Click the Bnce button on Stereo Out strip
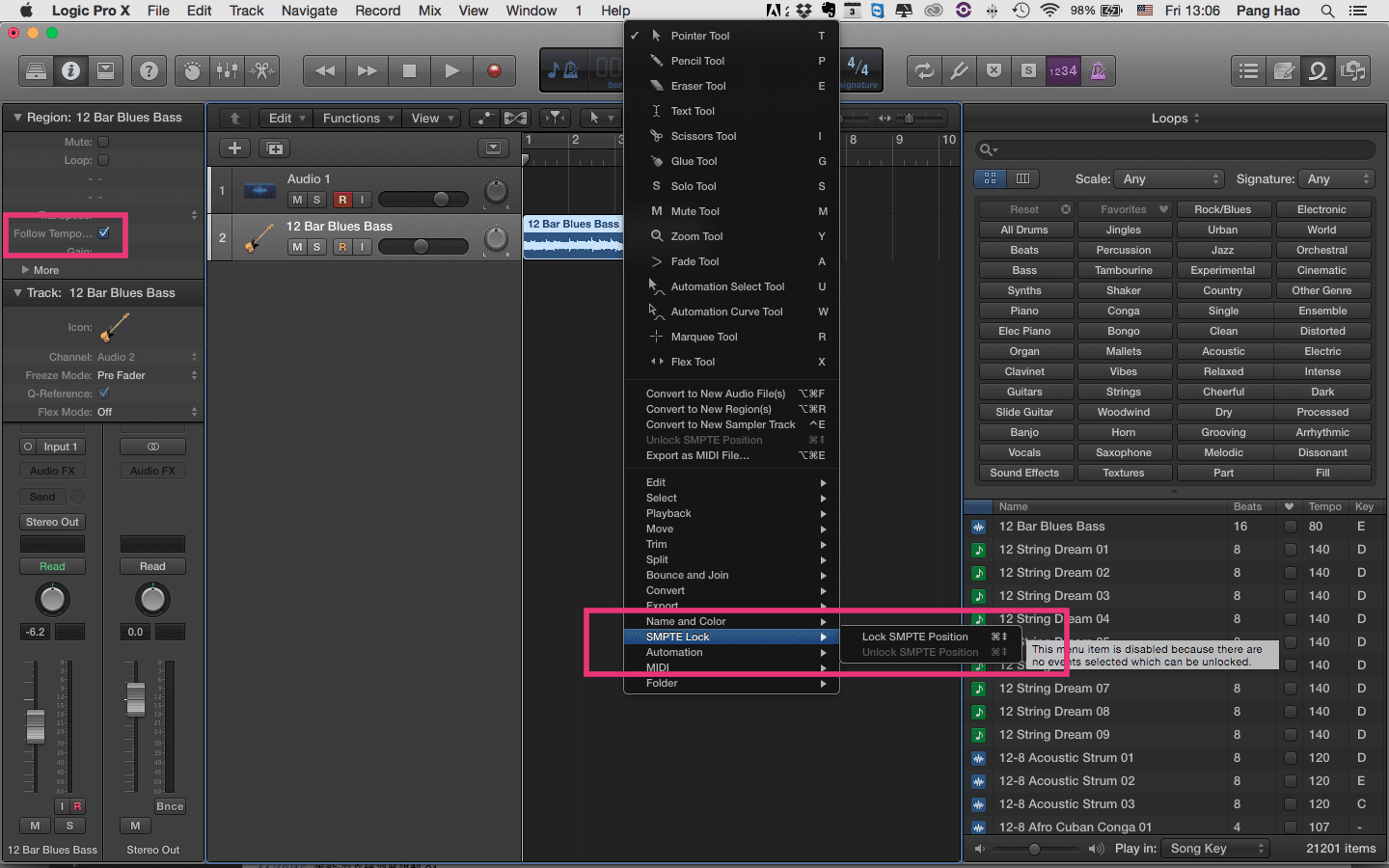 tap(170, 806)
